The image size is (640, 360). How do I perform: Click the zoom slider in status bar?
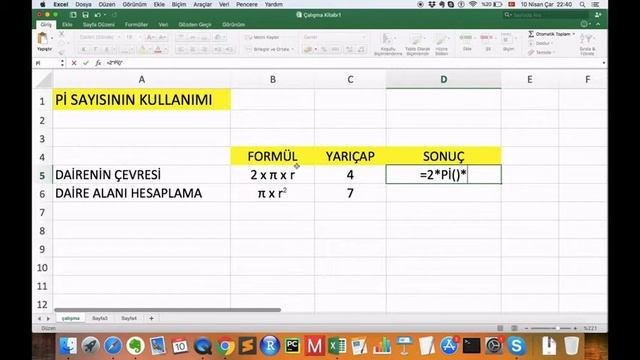(x=551, y=328)
